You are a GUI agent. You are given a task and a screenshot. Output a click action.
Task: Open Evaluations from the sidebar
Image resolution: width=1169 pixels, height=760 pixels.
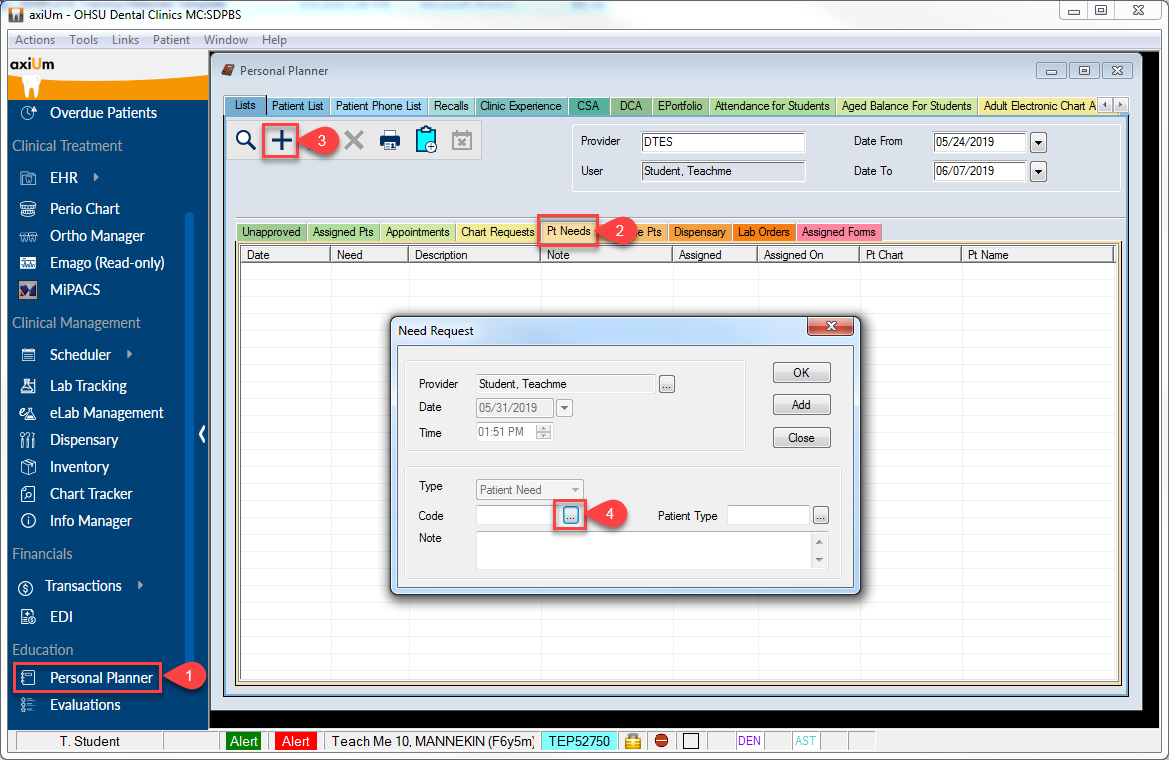[x=85, y=705]
